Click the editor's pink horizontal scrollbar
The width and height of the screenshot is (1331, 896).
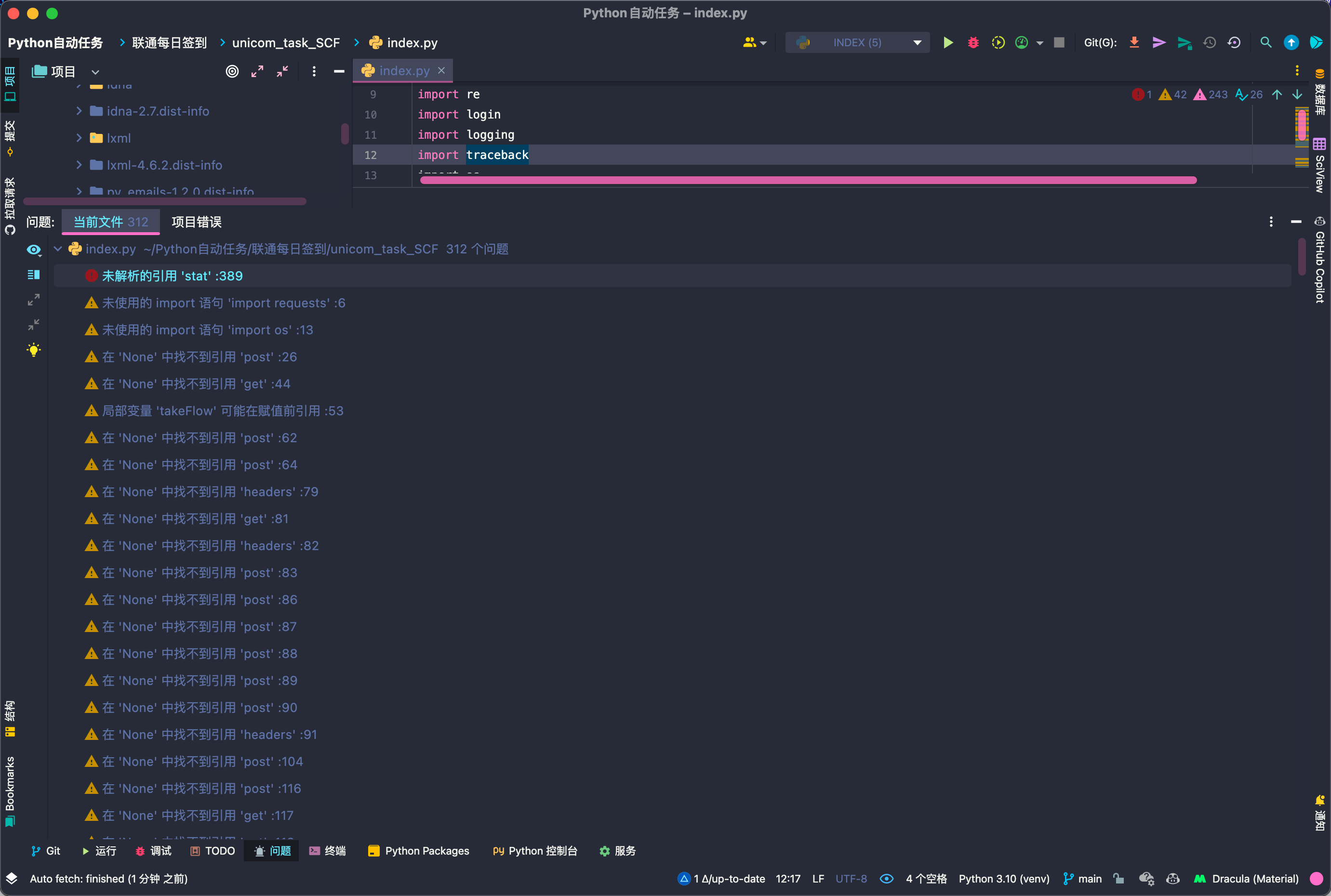click(808, 181)
